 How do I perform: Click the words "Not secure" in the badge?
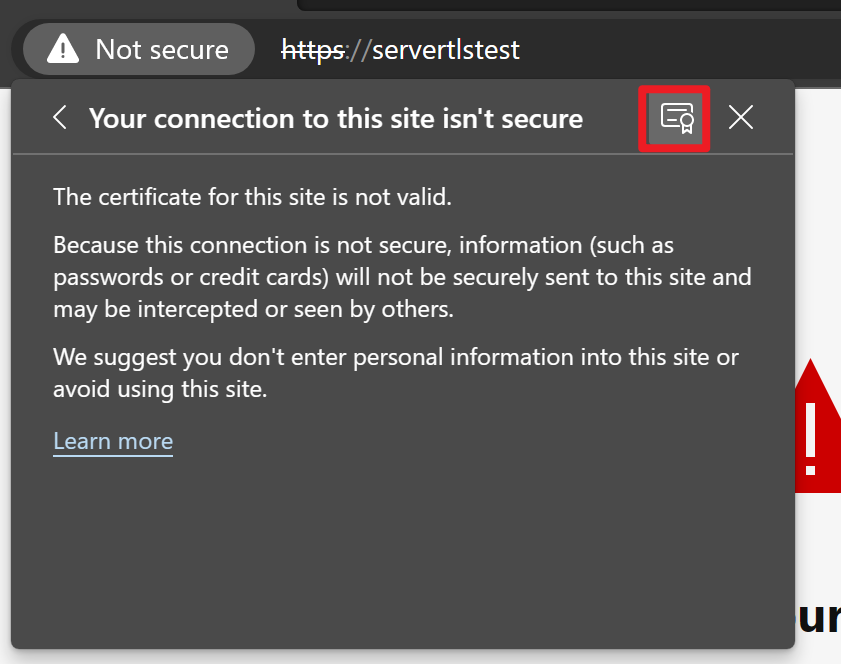point(162,49)
